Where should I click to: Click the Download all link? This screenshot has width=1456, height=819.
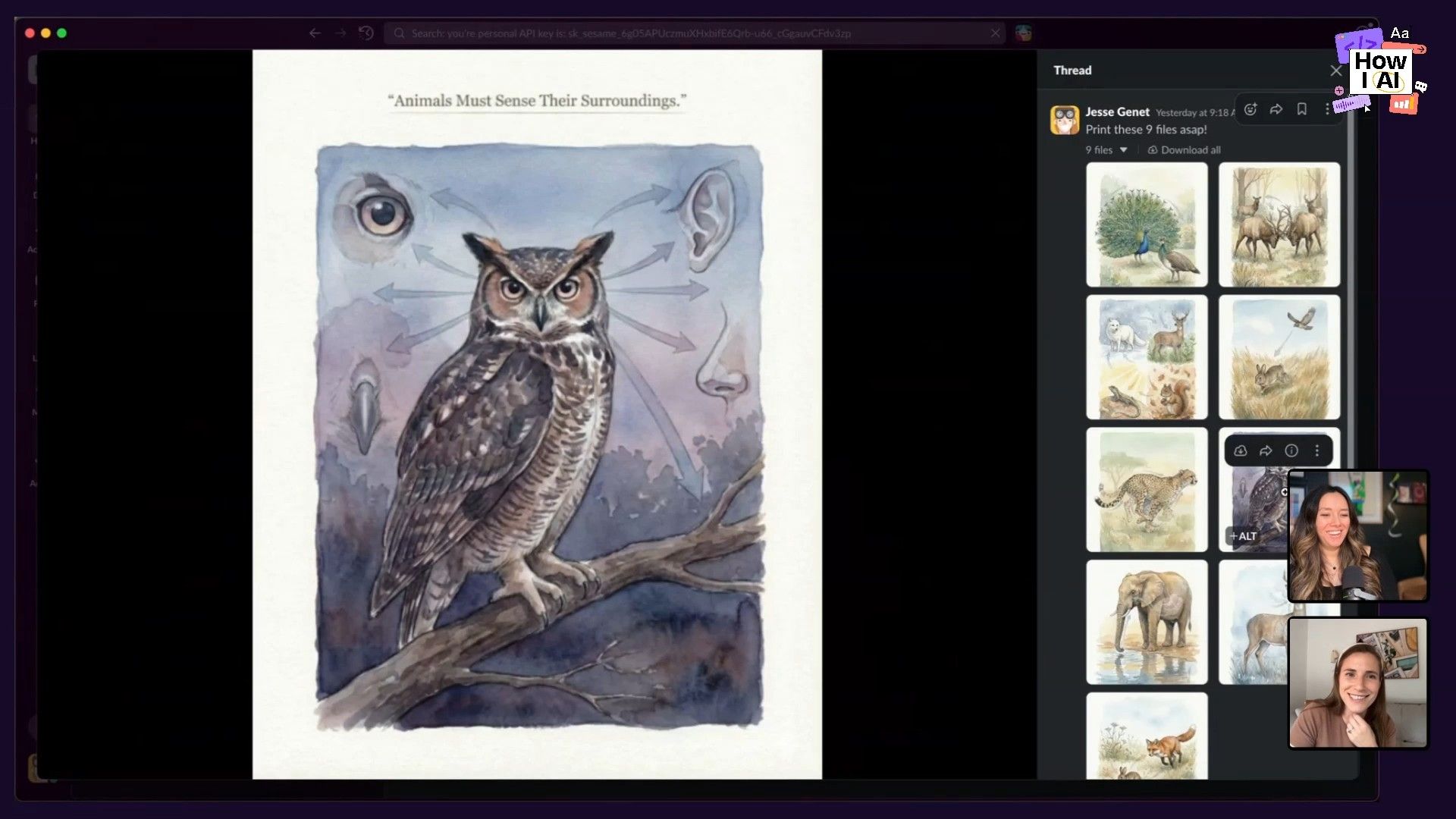(1184, 150)
